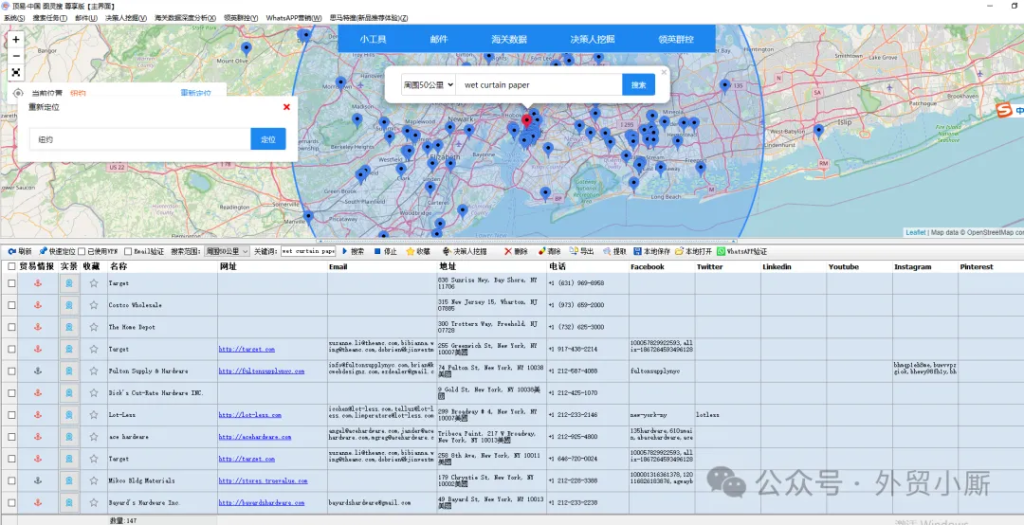The width and height of the screenshot is (1024, 525).
Task: Check the row checkbox for Lot-Less
Action: (12, 415)
